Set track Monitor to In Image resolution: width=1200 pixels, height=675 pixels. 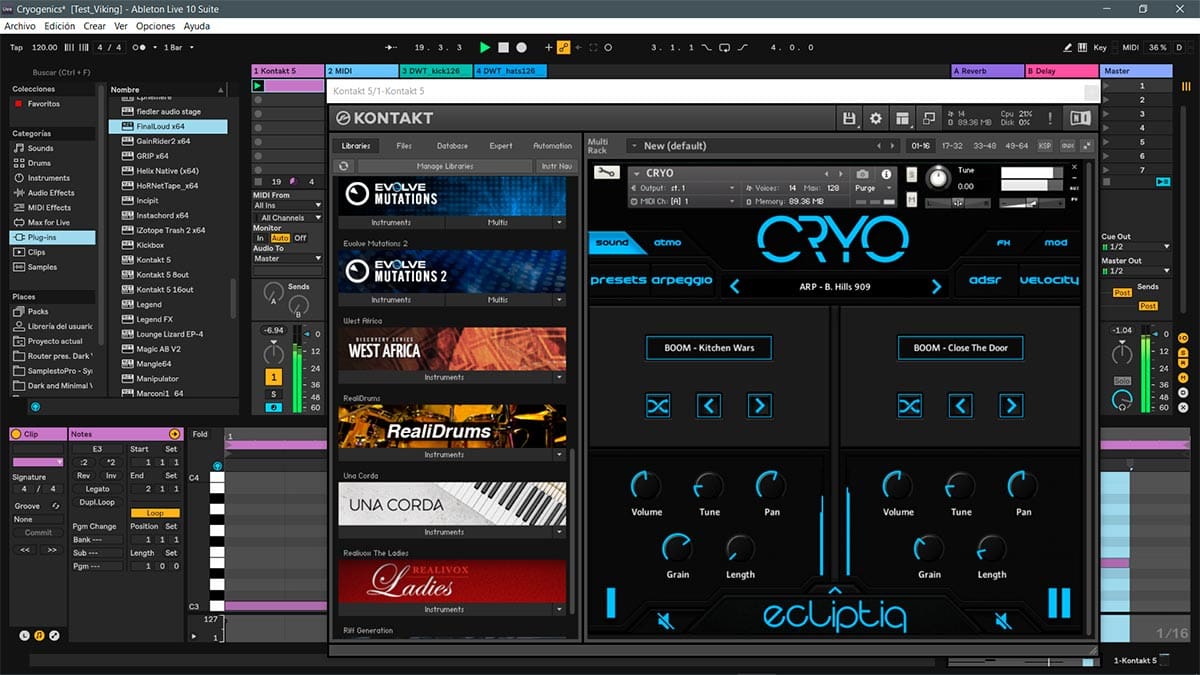261,238
